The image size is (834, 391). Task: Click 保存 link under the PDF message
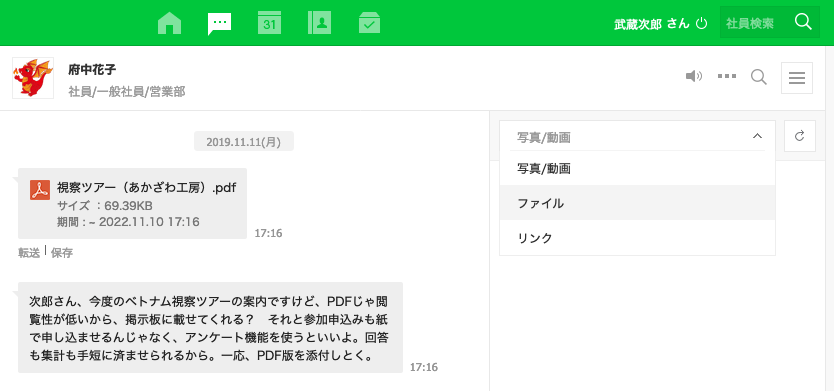click(62, 253)
